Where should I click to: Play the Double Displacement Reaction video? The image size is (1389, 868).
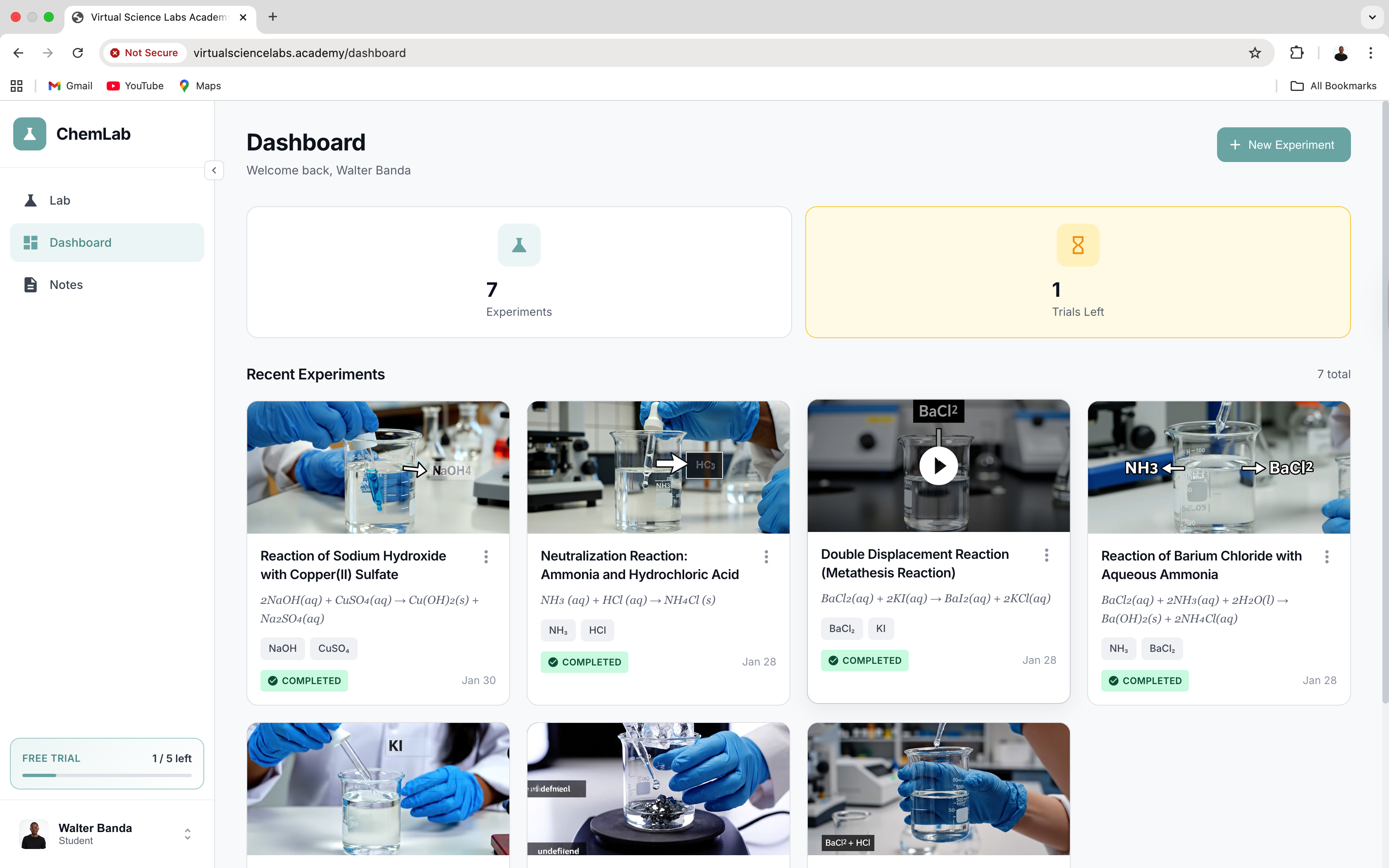(x=938, y=465)
